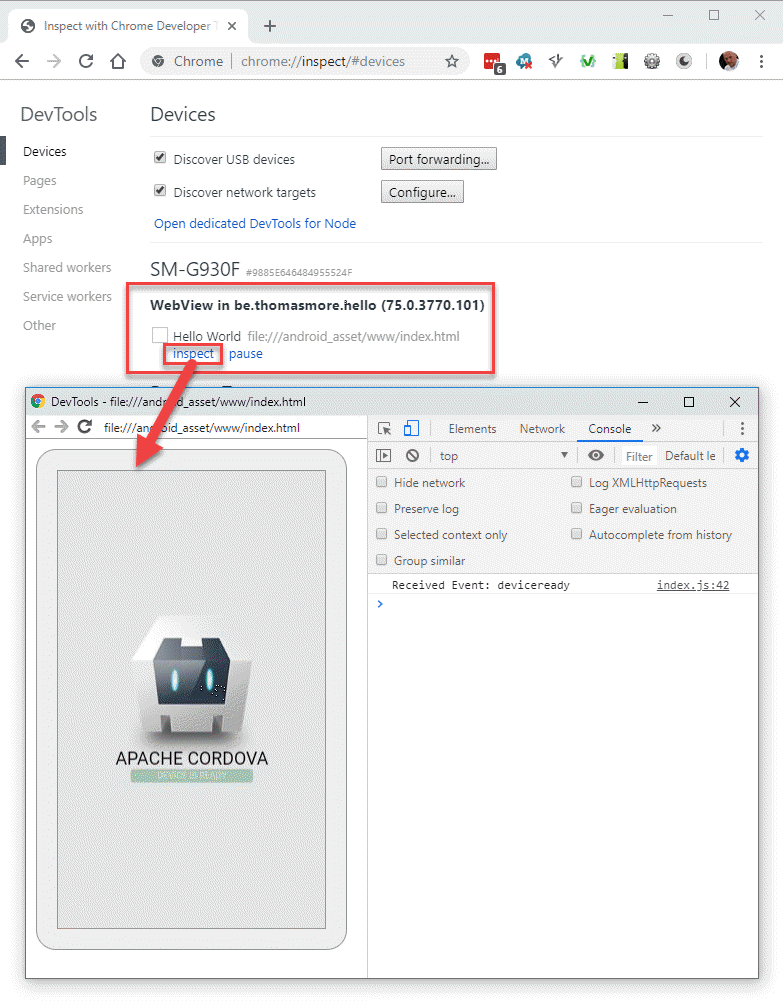
Task: Click the Chrome address bar URL
Action: 322,61
